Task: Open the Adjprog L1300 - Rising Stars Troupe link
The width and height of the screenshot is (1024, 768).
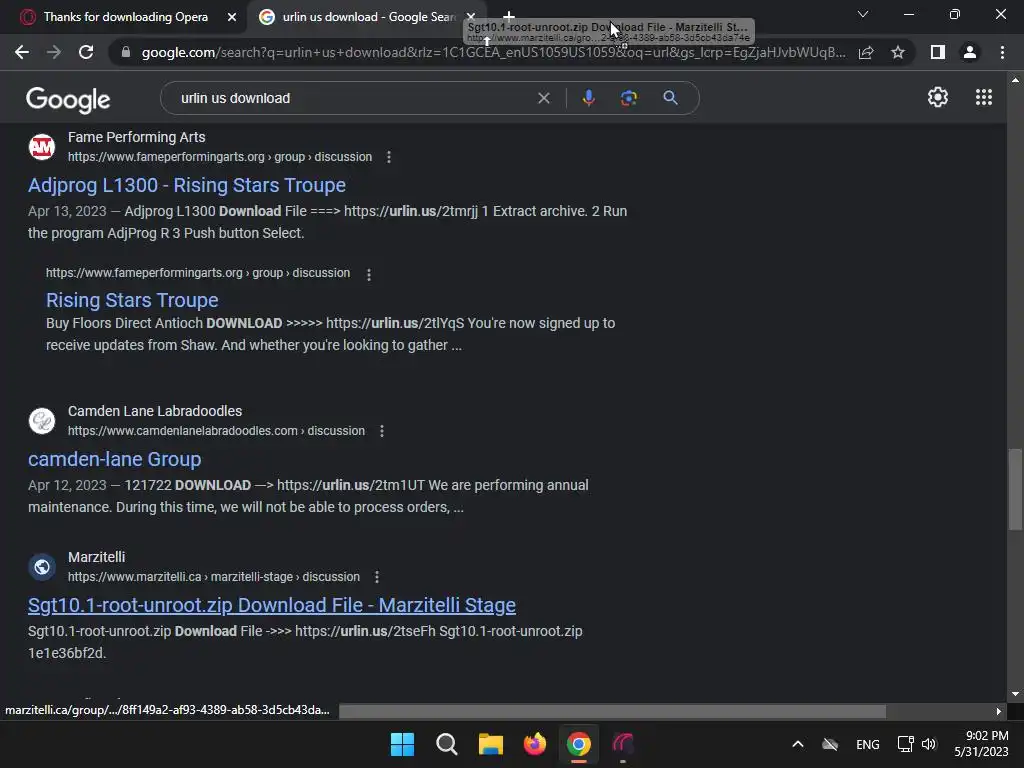Action: pyautogui.click(x=187, y=185)
